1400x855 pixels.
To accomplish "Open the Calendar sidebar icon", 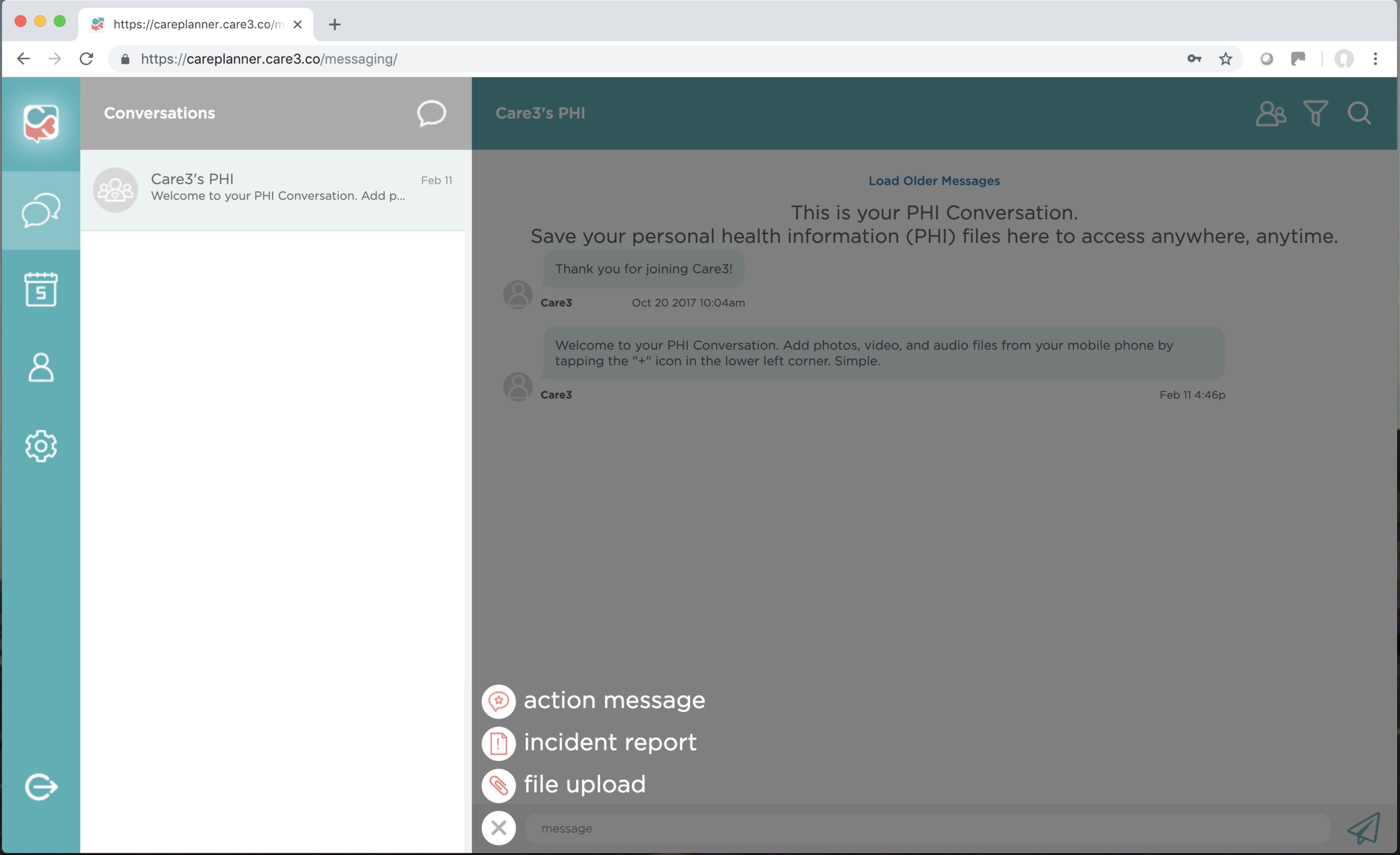I will (x=41, y=289).
